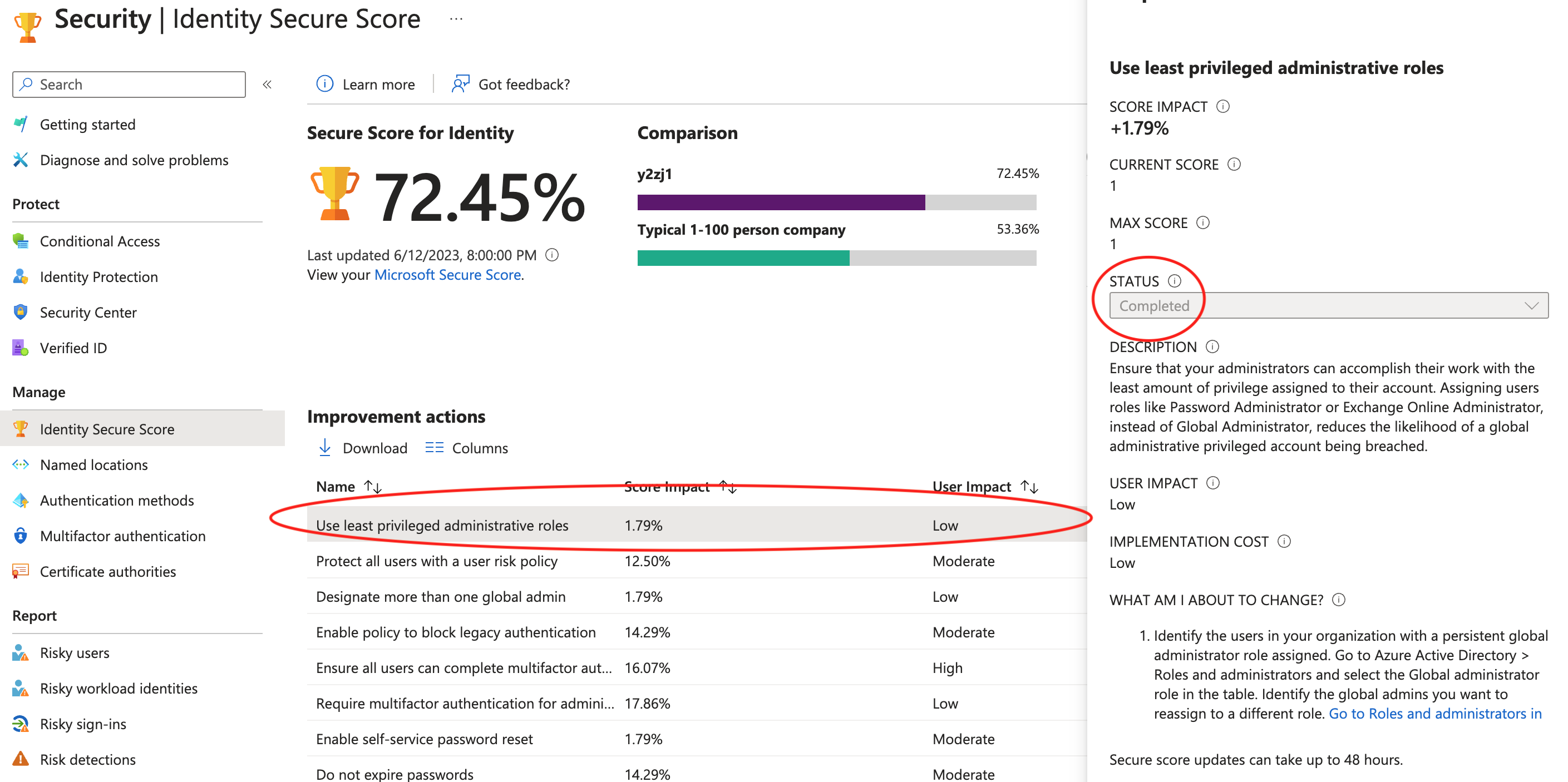1568x782 pixels.
Task: Open Authentication methods
Action: click(117, 500)
